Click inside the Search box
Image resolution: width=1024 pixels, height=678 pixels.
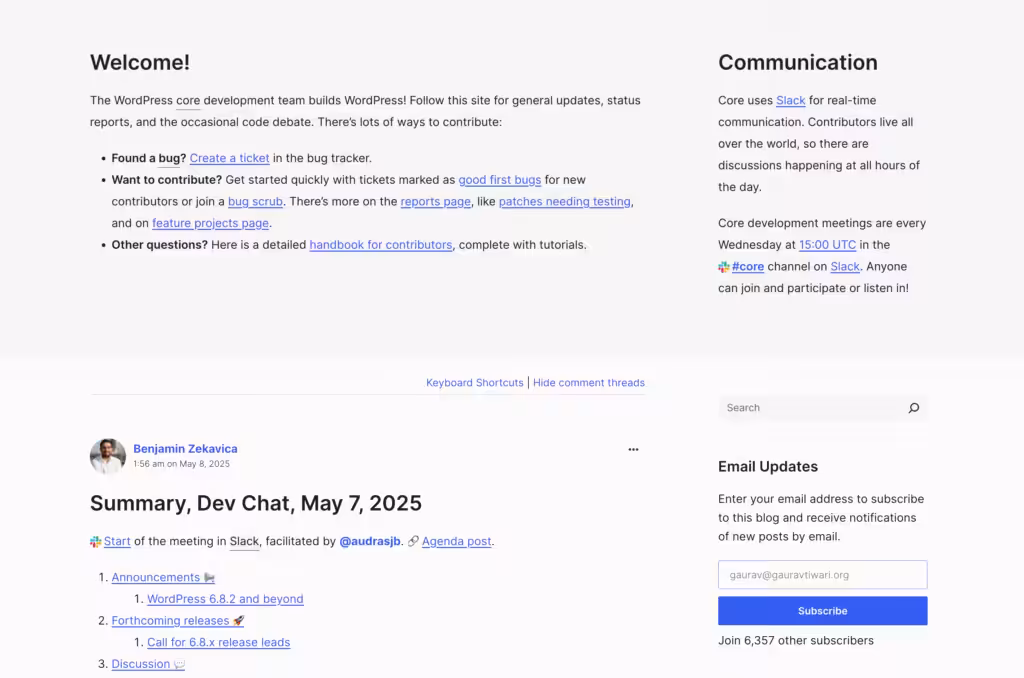pos(800,408)
